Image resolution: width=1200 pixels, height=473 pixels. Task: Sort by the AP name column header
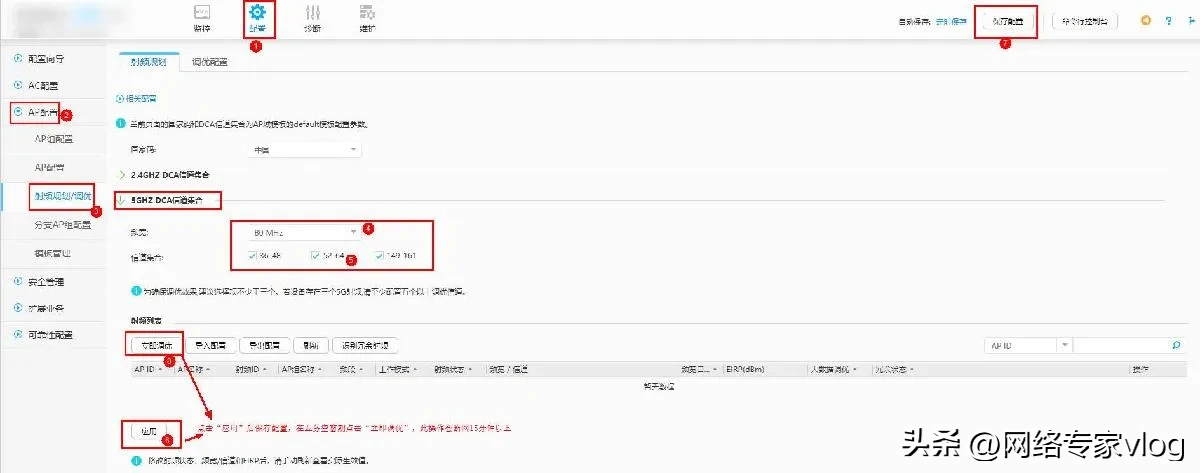pyautogui.click(x=192, y=369)
